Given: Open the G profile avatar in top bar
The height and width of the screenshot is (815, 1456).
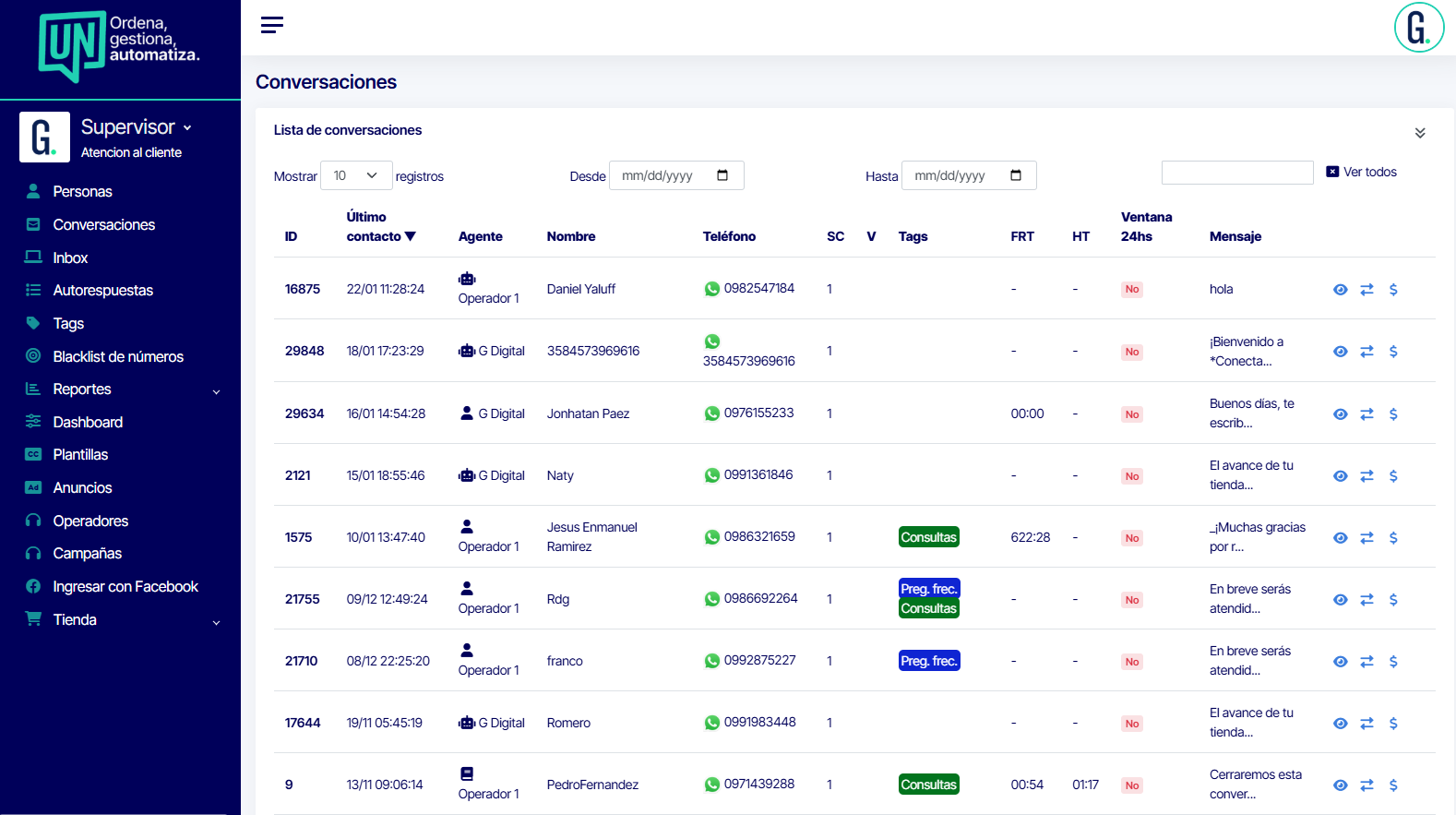Looking at the screenshot, I should tap(1418, 28).
